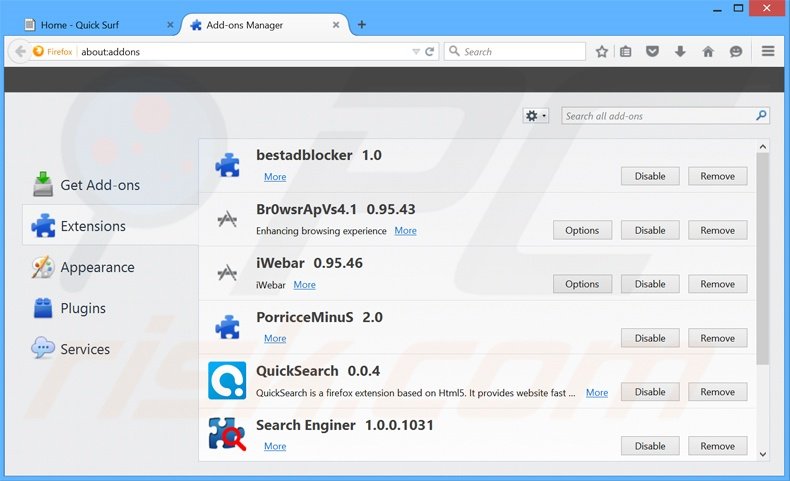Image resolution: width=790 pixels, height=481 pixels.
Task: Go to the Home page icon
Action: [708, 51]
